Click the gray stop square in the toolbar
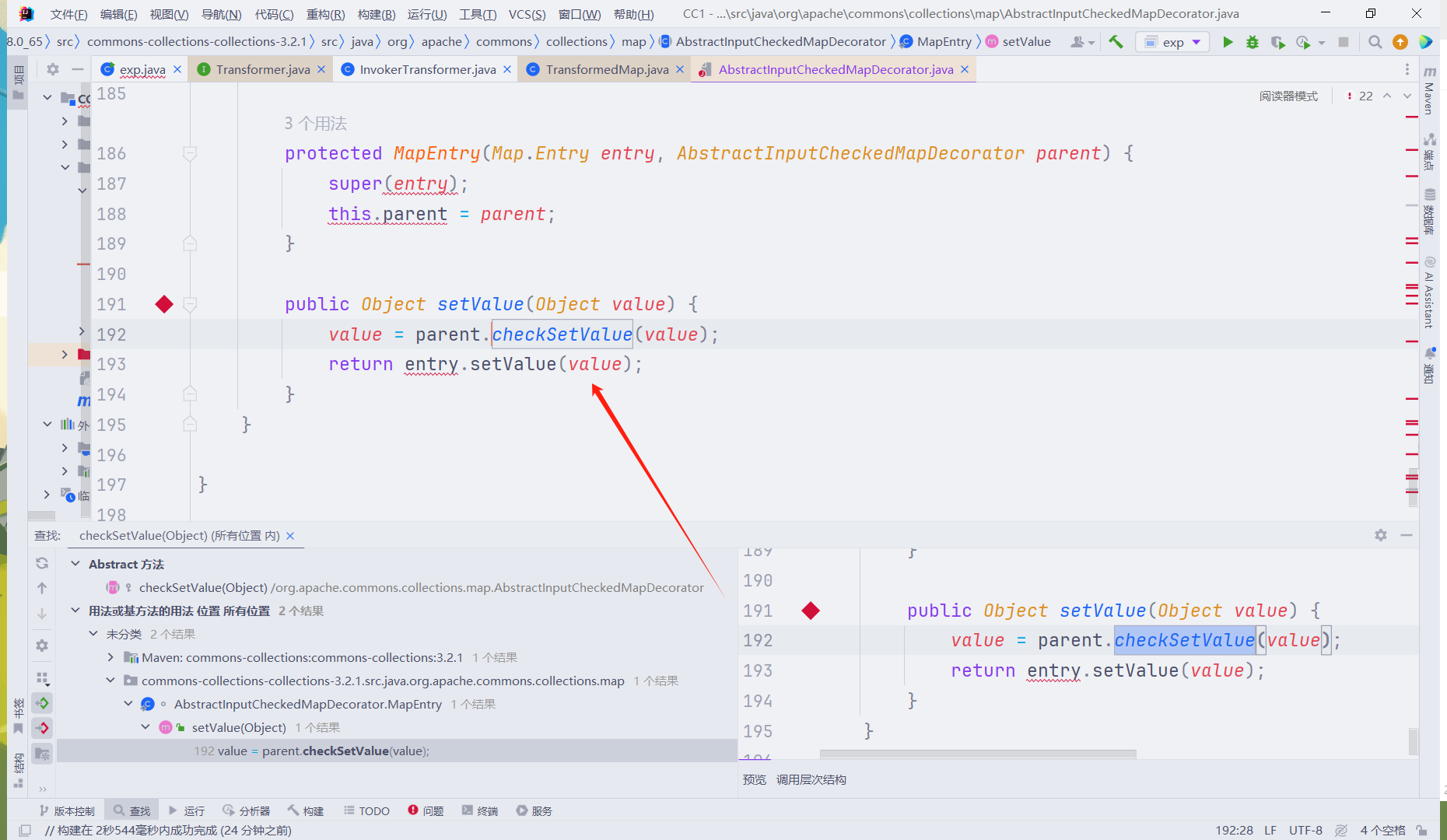Image resolution: width=1447 pixels, height=840 pixels. [x=1344, y=42]
